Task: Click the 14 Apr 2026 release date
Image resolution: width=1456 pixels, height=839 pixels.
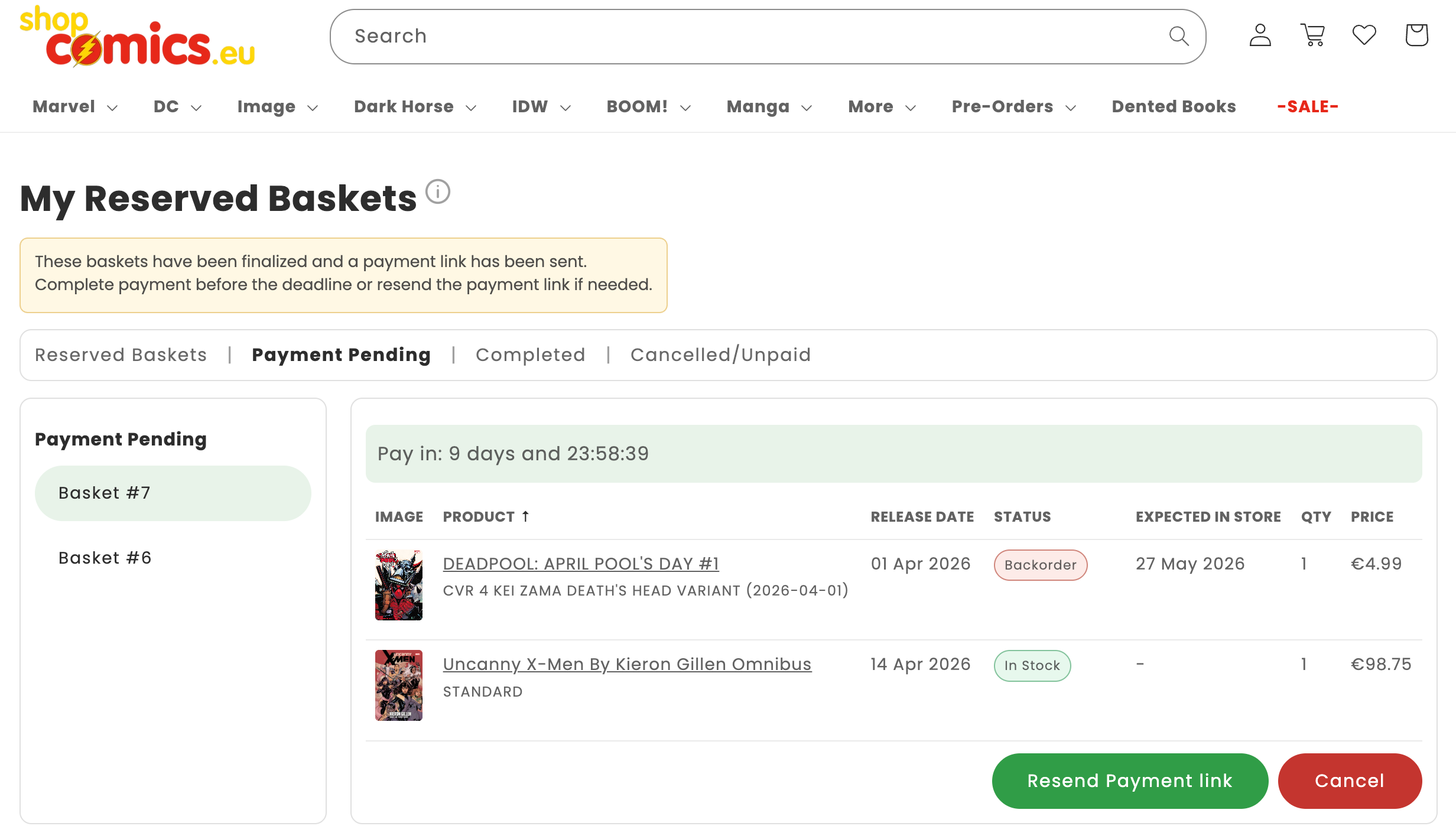Action: (921, 664)
